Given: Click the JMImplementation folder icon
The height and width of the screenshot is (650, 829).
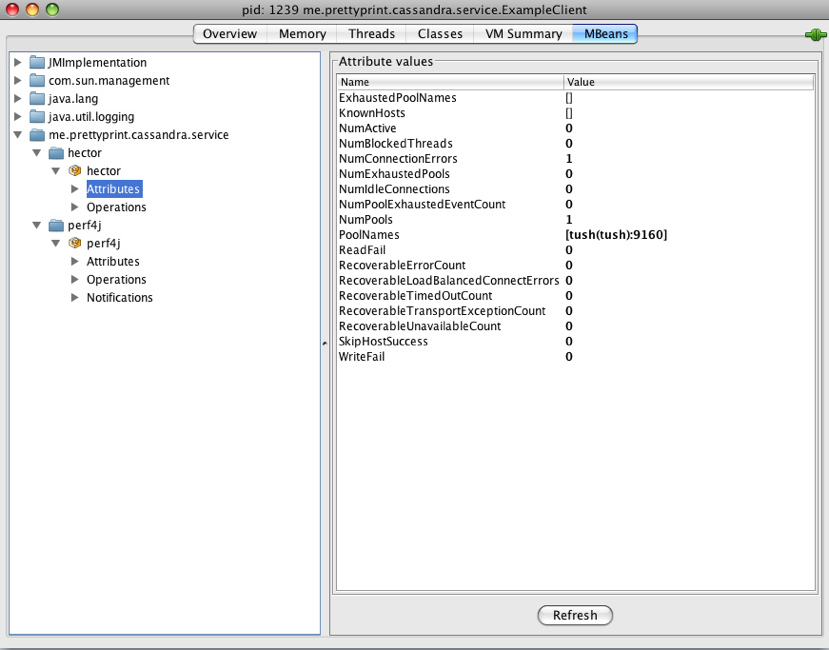Looking at the screenshot, I should (x=37, y=62).
